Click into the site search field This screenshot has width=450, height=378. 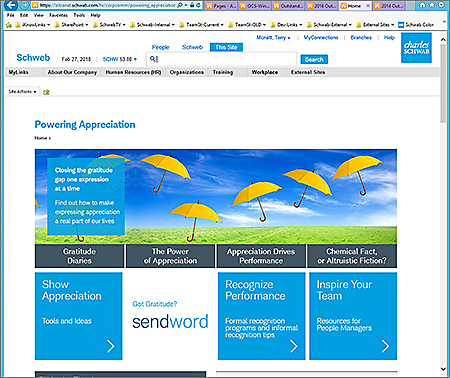222,59
